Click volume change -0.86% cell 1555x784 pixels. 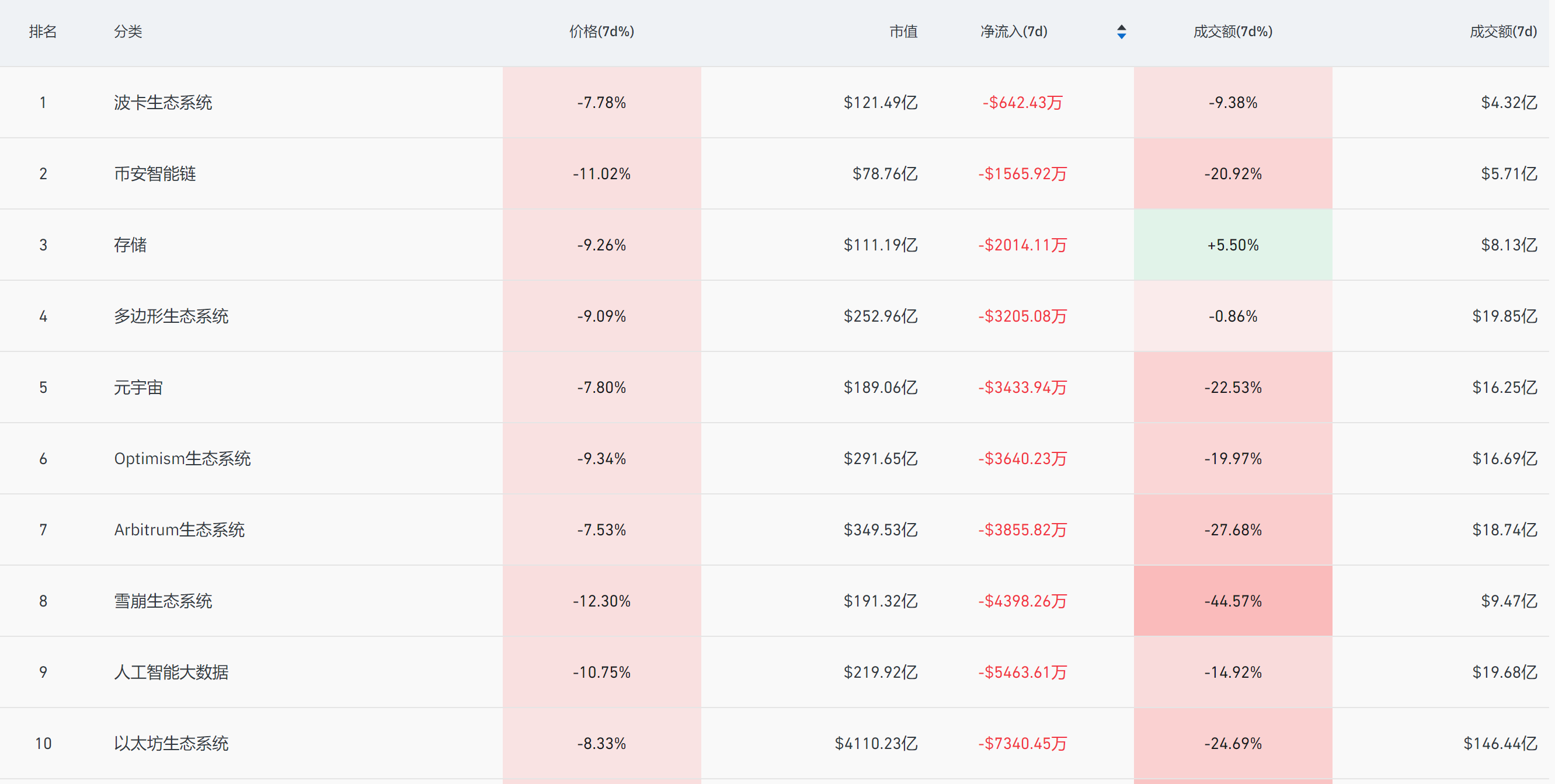(x=1233, y=316)
